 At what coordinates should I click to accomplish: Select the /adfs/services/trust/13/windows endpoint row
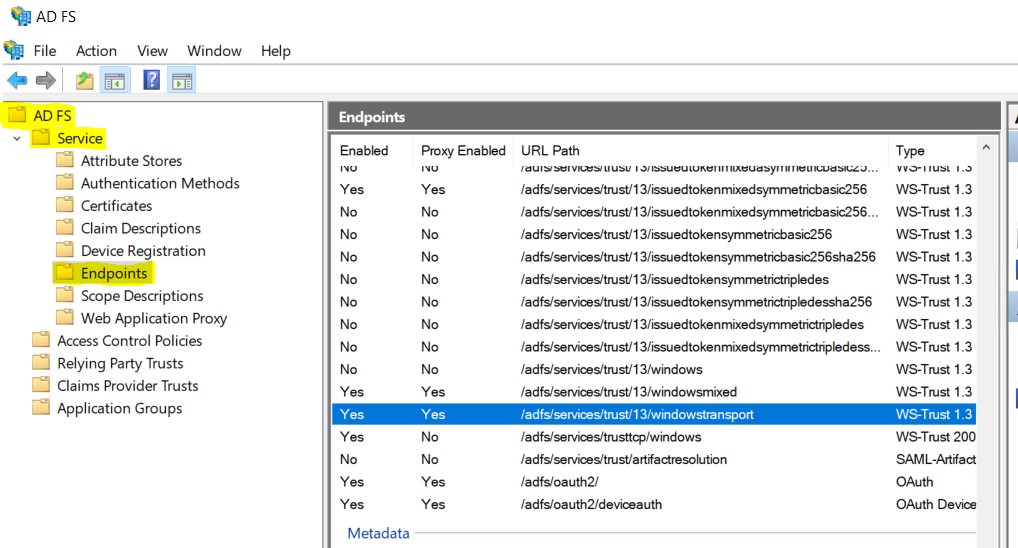(654, 369)
